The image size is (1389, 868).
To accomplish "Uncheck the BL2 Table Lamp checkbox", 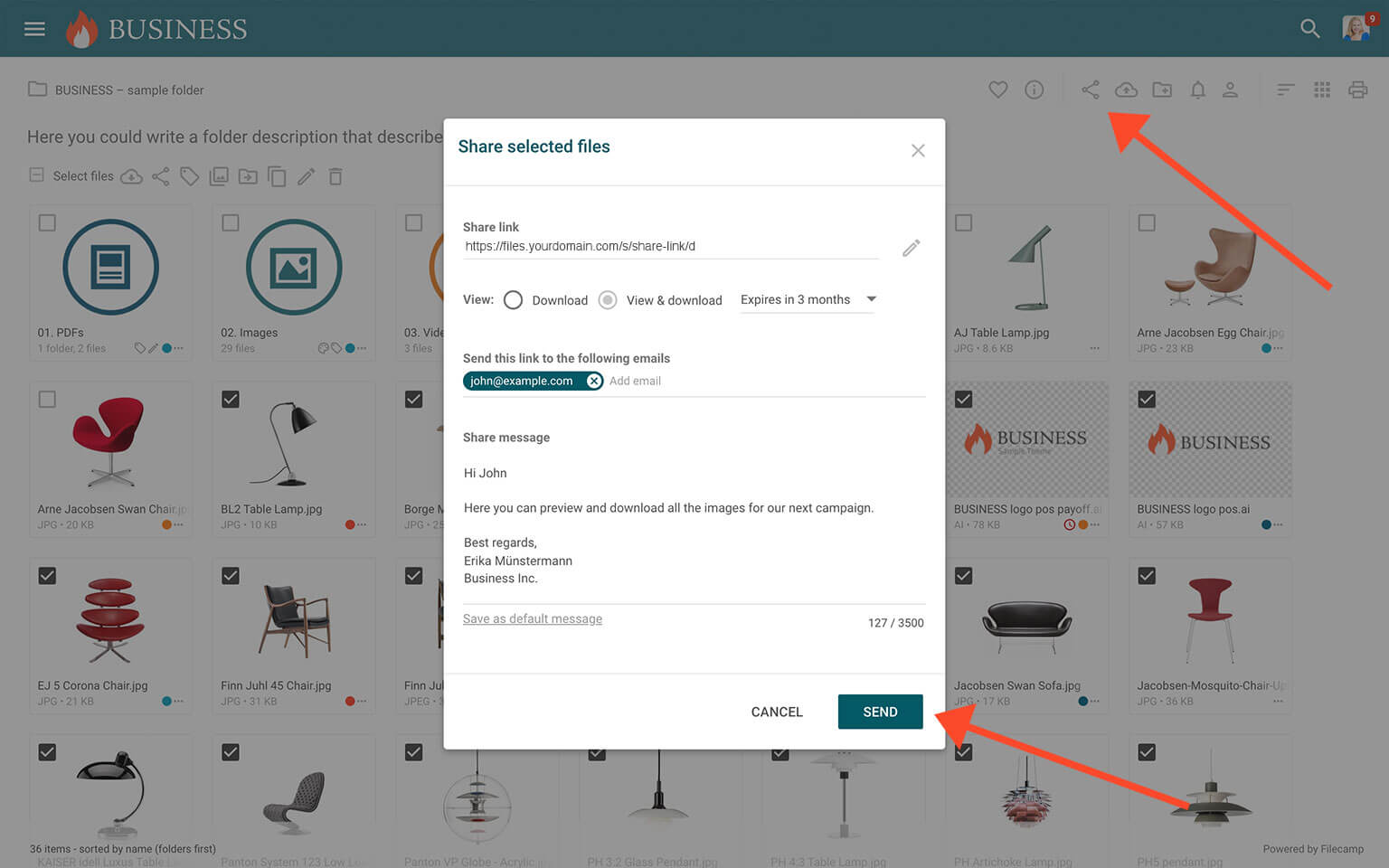I will 231,399.
